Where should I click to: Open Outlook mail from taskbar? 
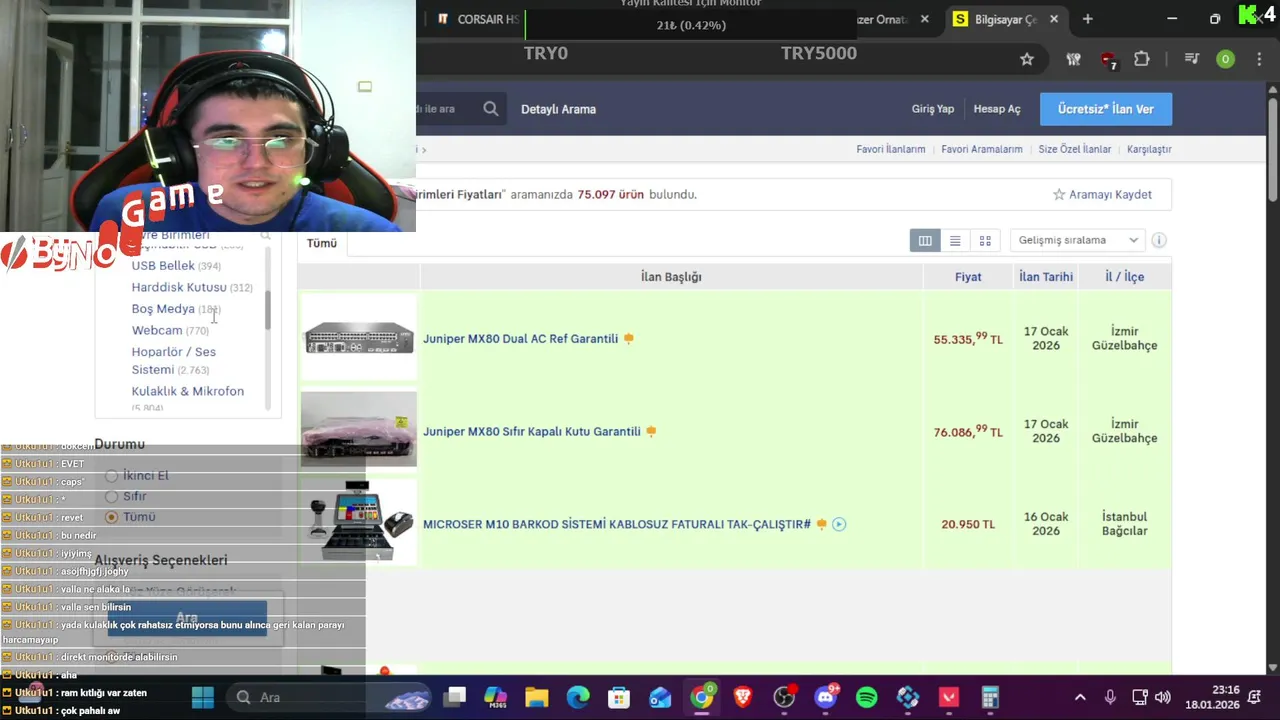coord(660,697)
